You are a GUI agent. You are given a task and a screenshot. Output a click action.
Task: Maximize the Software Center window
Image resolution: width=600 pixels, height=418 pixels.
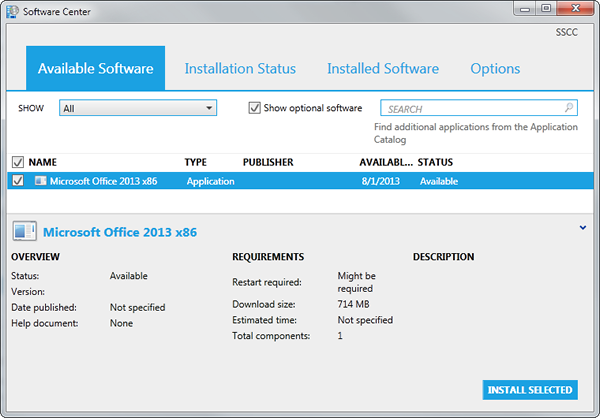[546, 9]
